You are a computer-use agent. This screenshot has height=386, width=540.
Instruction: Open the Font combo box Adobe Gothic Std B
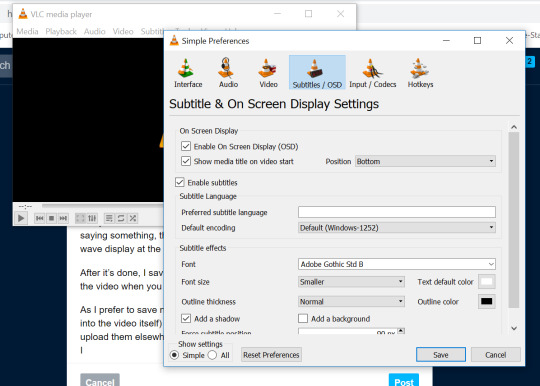coord(397,264)
